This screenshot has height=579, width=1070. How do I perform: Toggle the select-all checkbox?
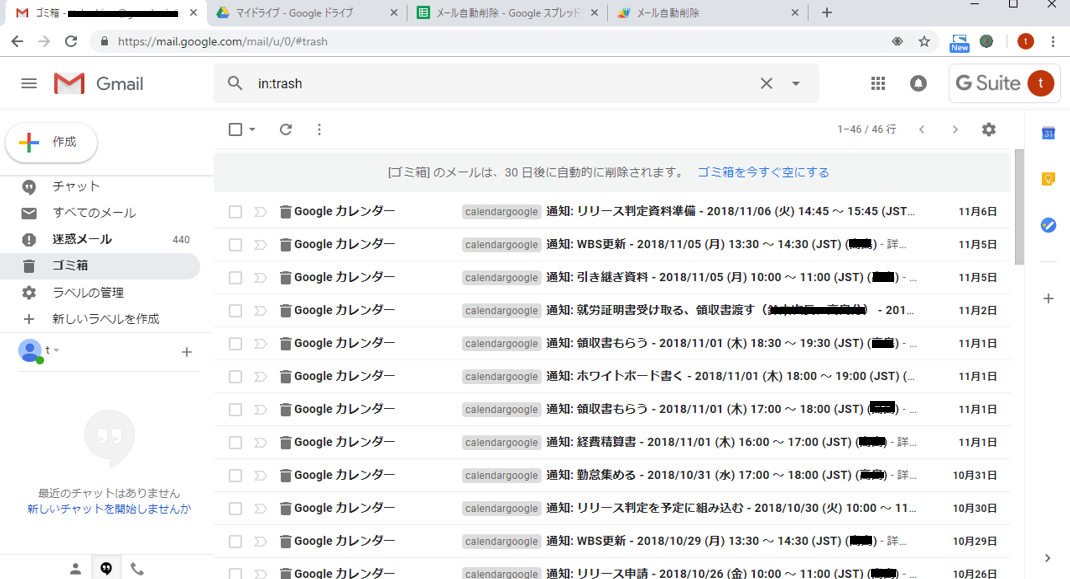coord(235,129)
